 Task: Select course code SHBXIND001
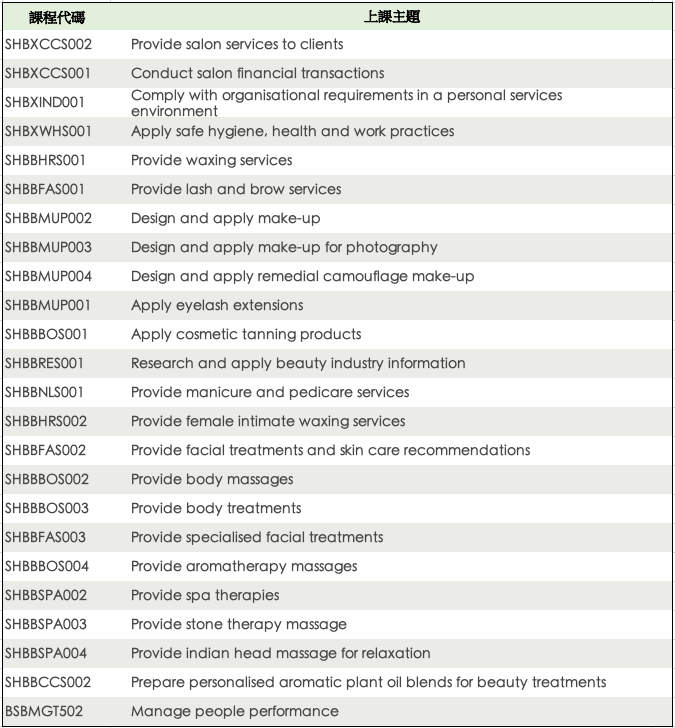click(45, 102)
